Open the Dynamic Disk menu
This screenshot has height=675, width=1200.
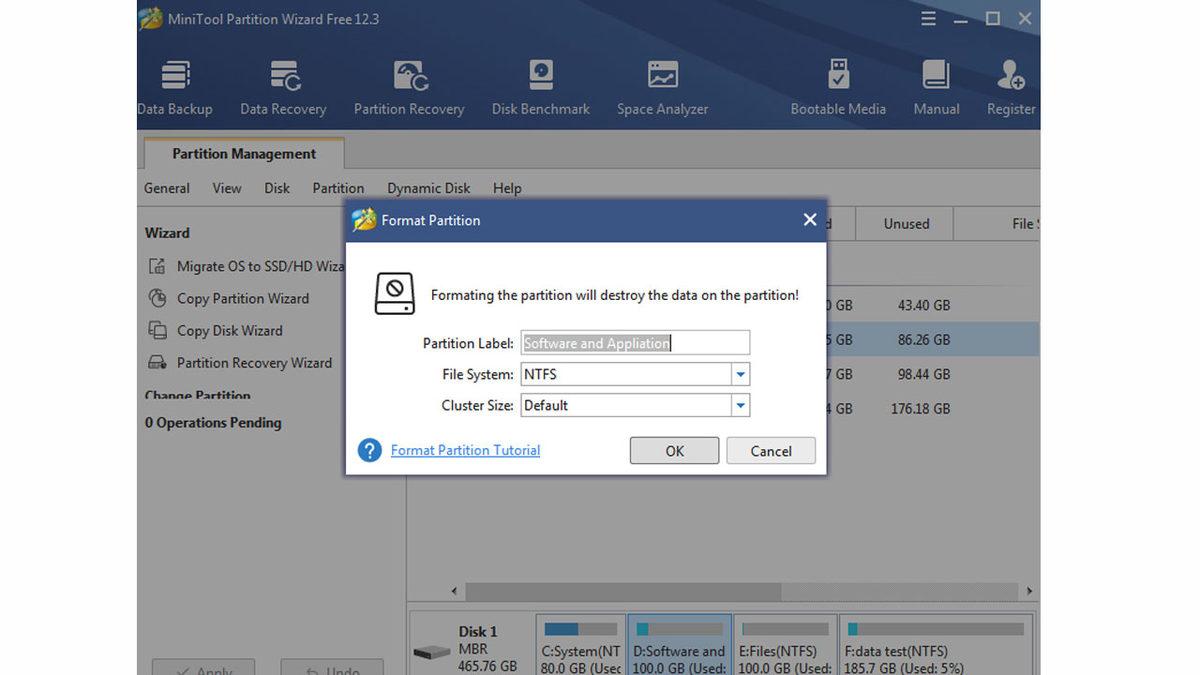[x=428, y=188]
